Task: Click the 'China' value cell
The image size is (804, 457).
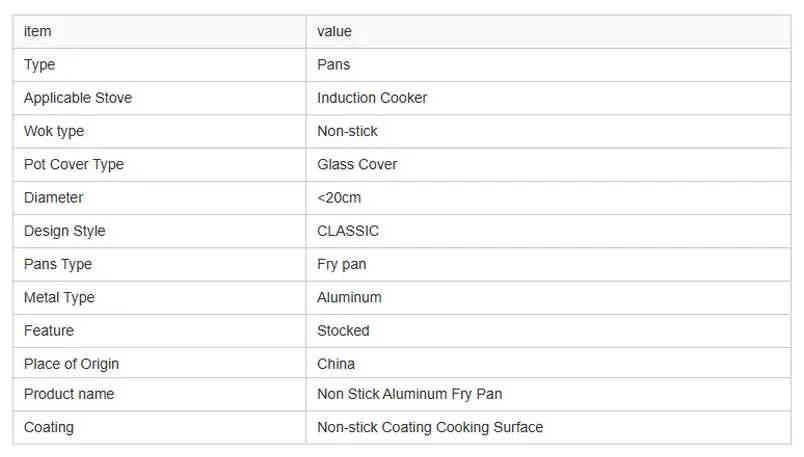Action: [336, 364]
